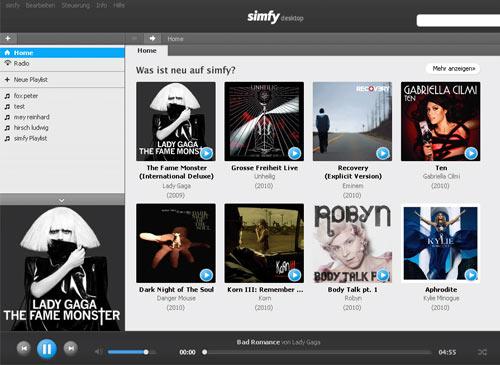Viewport: 500px width, 365px height.
Task: Click Mehr anzeigen to show more
Action: click(453, 69)
